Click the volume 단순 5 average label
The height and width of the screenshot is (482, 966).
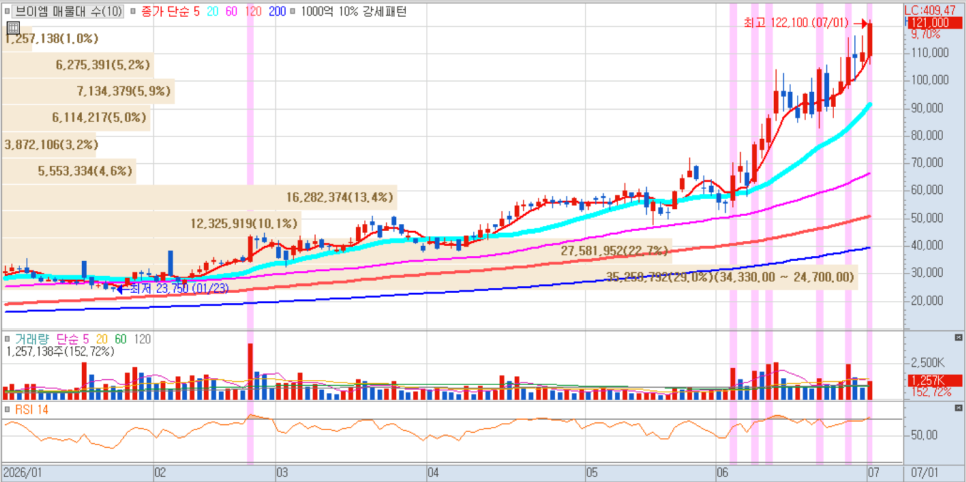click(x=73, y=338)
